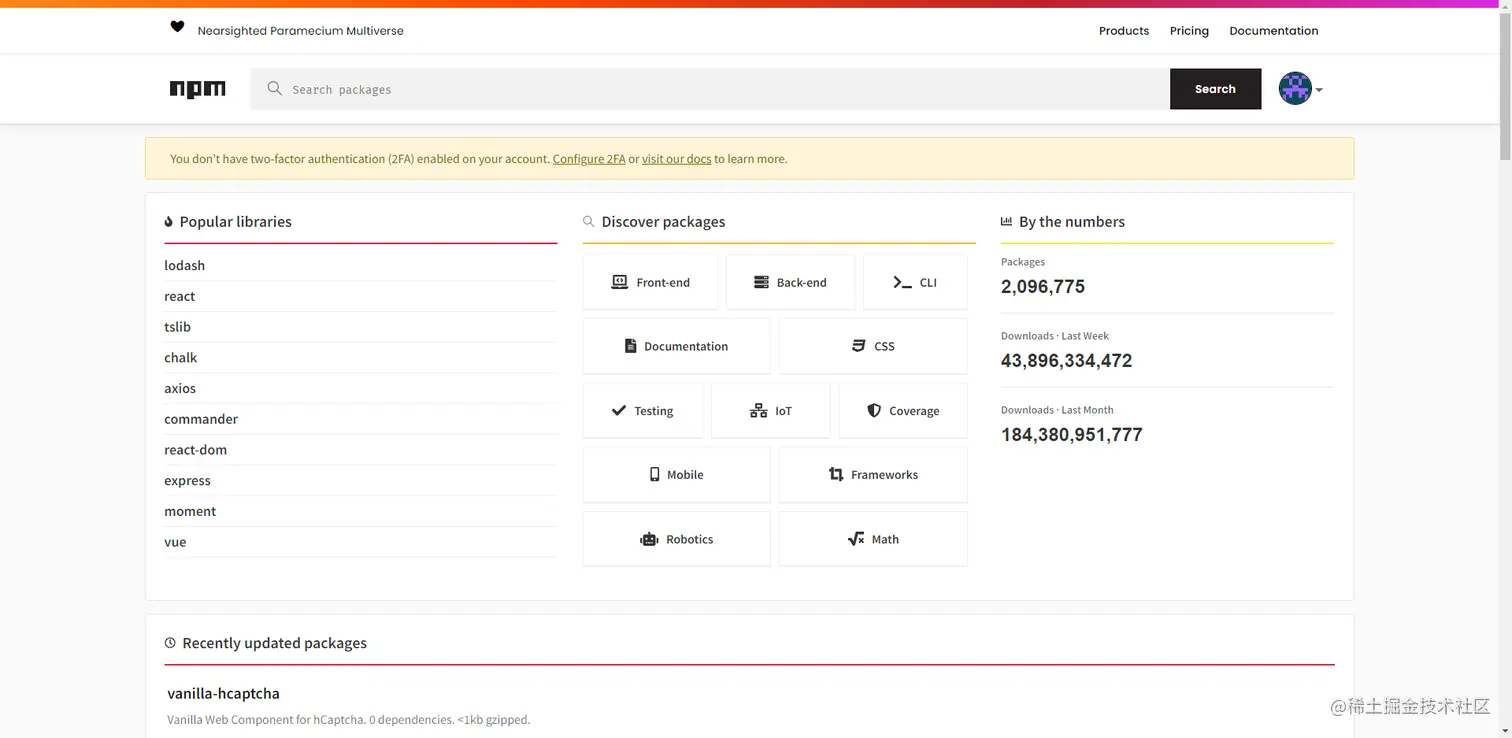Open the react-dom package

195,450
